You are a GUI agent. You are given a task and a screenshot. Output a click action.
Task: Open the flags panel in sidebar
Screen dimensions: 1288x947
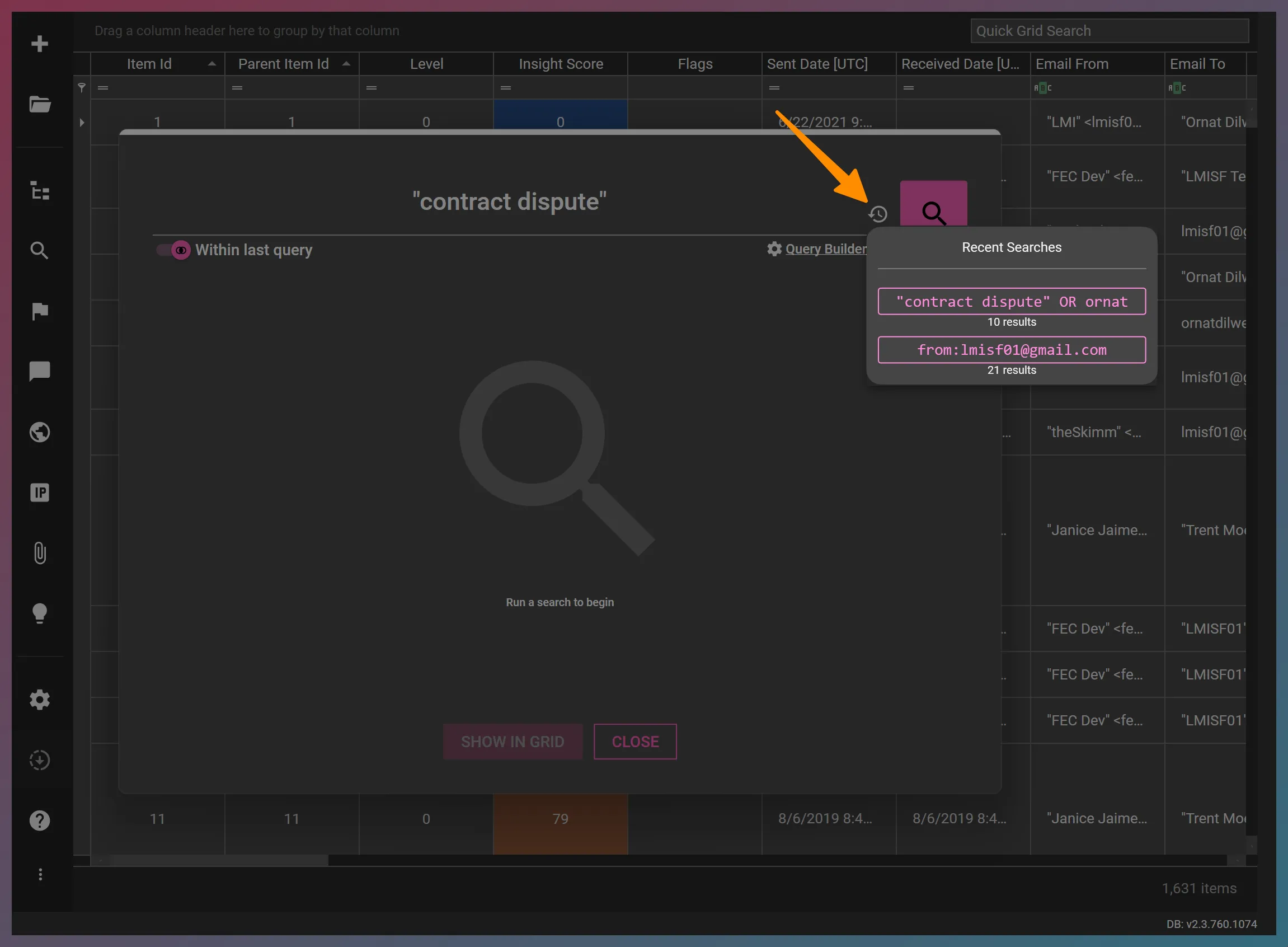(x=40, y=311)
